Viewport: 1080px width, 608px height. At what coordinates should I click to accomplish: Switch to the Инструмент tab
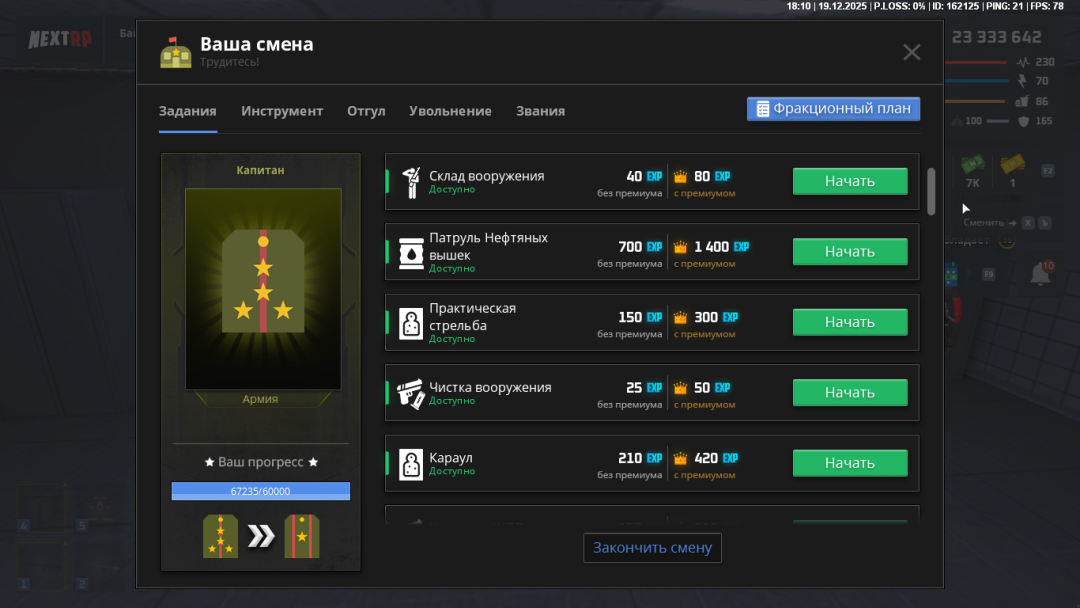tap(282, 111)
